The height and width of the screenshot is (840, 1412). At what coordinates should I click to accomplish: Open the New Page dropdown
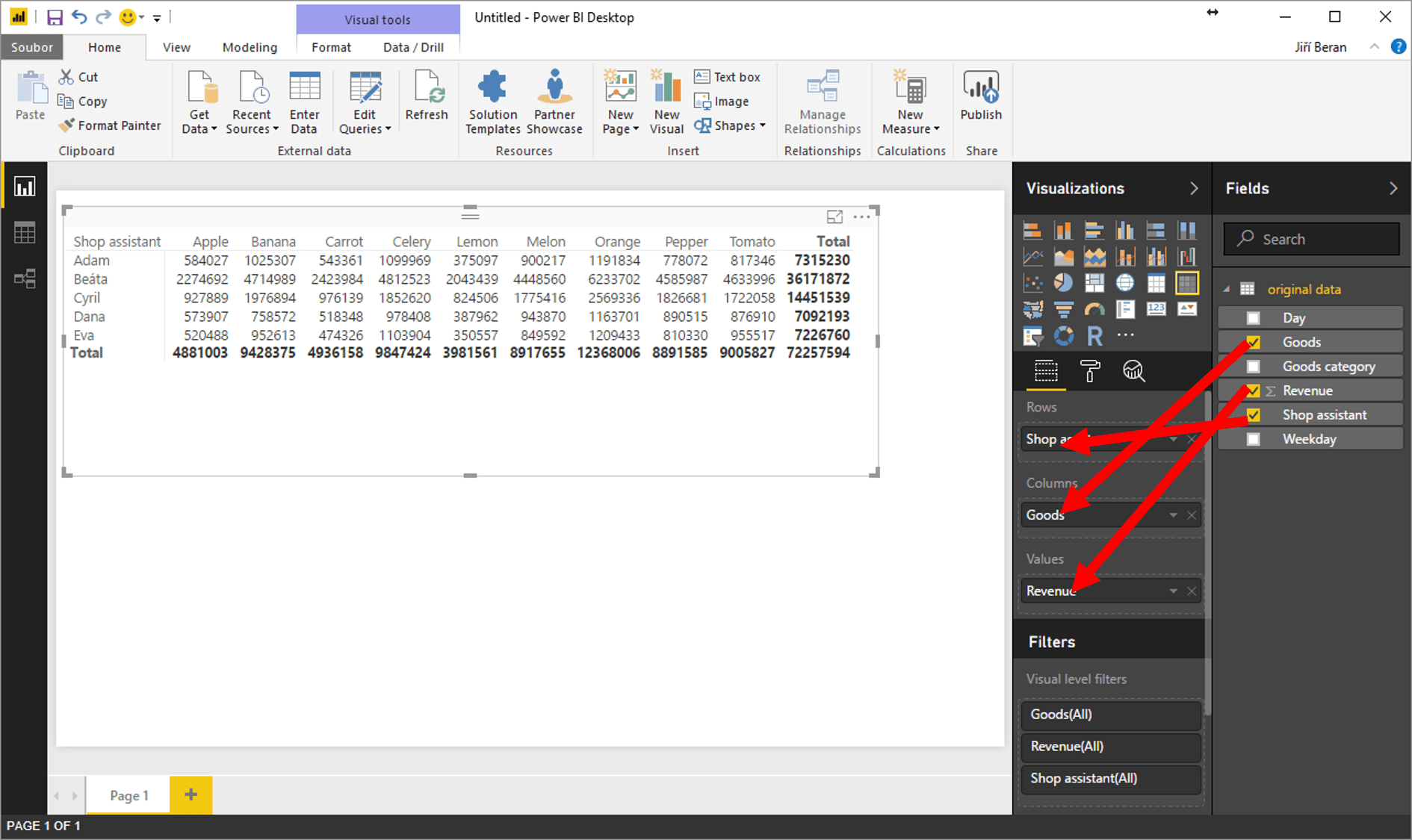(x=620, y=103)
